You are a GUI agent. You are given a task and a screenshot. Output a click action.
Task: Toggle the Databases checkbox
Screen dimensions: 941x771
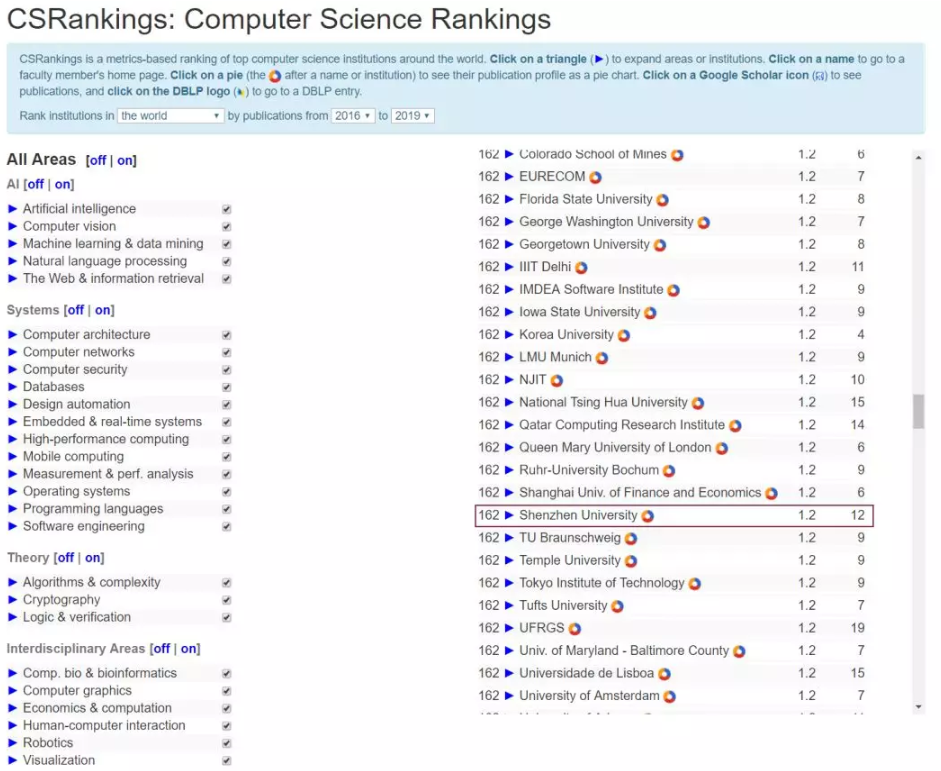click(226, 388)
